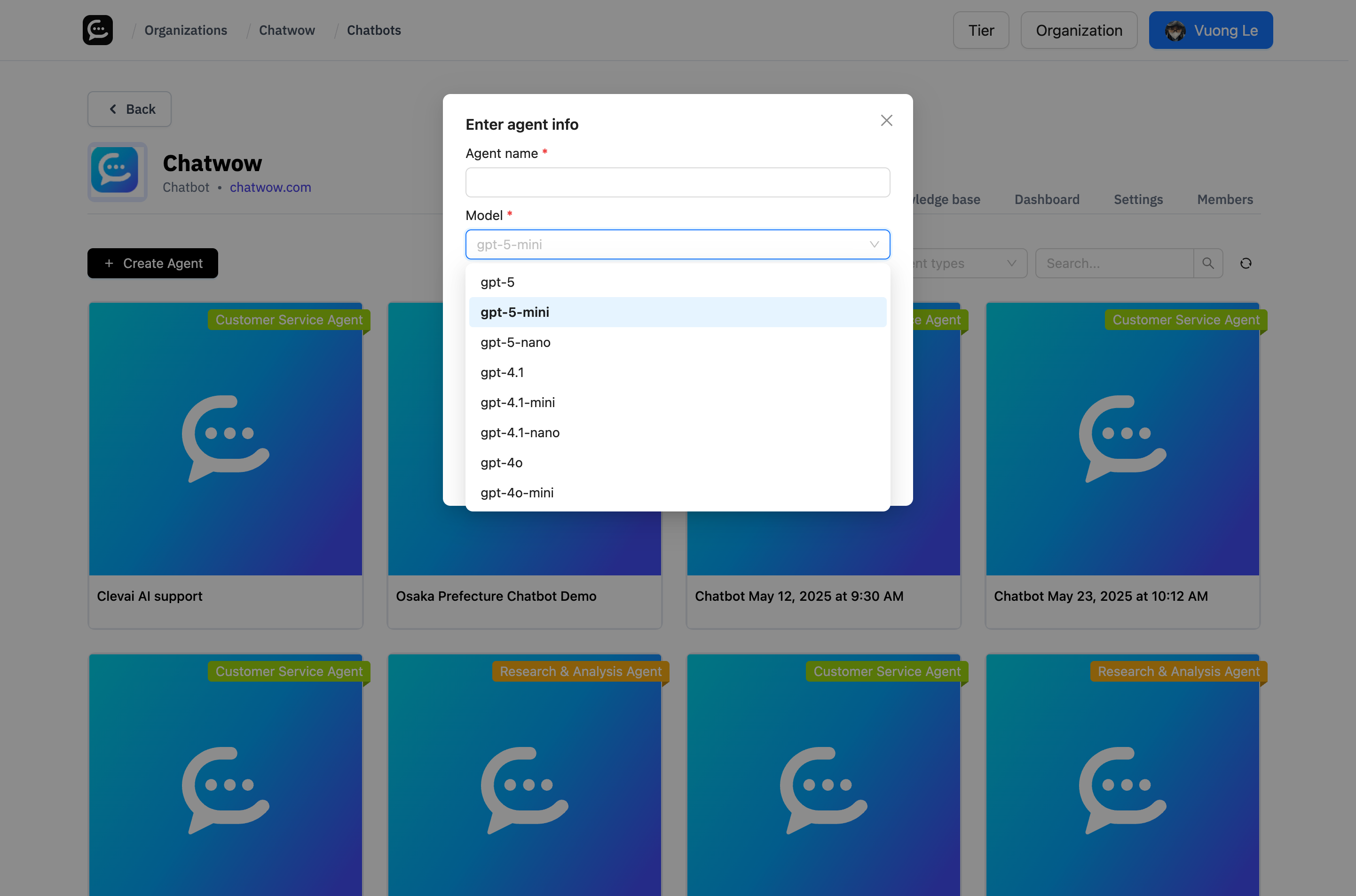1356x896 pixels.
Task: Click the refresh icon to reload the agent list
Action: coord(1246,263)
